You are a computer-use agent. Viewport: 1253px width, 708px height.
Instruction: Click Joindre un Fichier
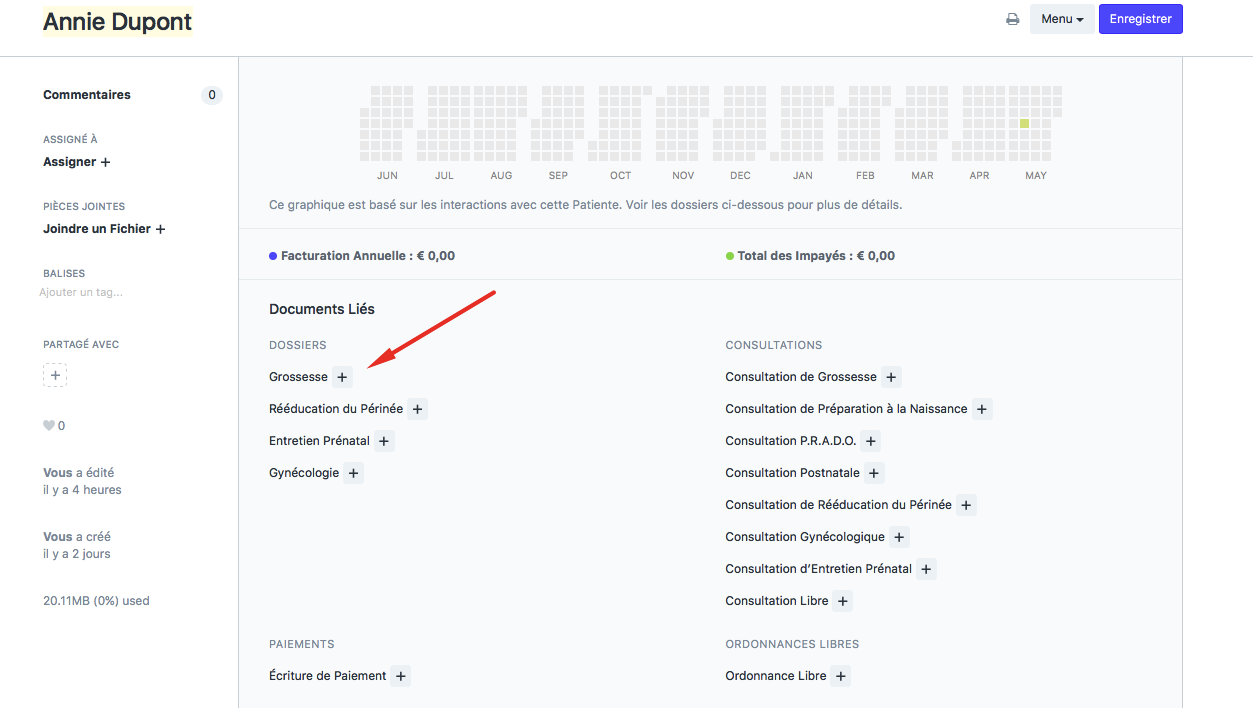coord(103,229)
